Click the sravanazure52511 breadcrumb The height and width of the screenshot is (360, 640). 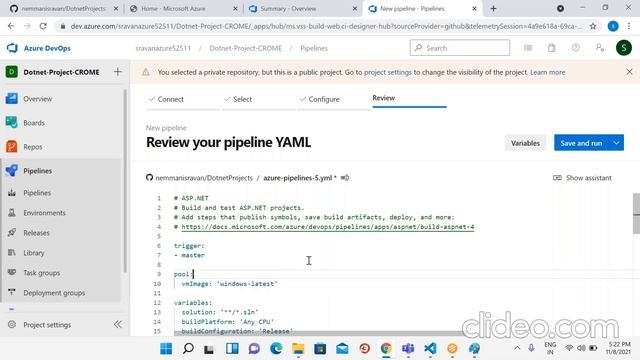click(x=163, y=48)
